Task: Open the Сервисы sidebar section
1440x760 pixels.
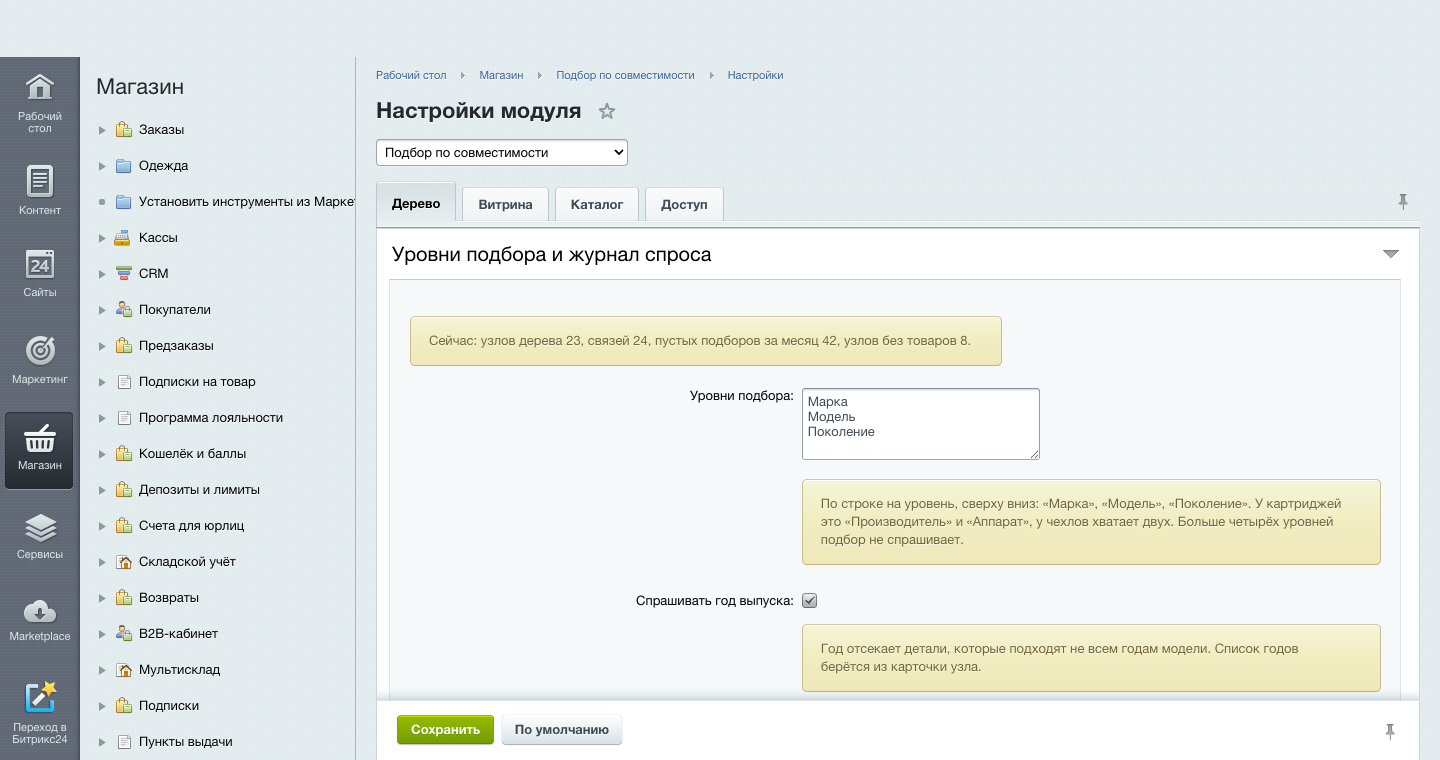Action: (39, 535)
